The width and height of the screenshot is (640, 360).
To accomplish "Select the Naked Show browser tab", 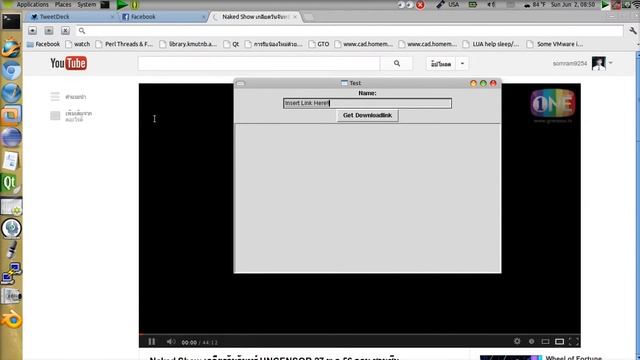I will click(256, 17).
